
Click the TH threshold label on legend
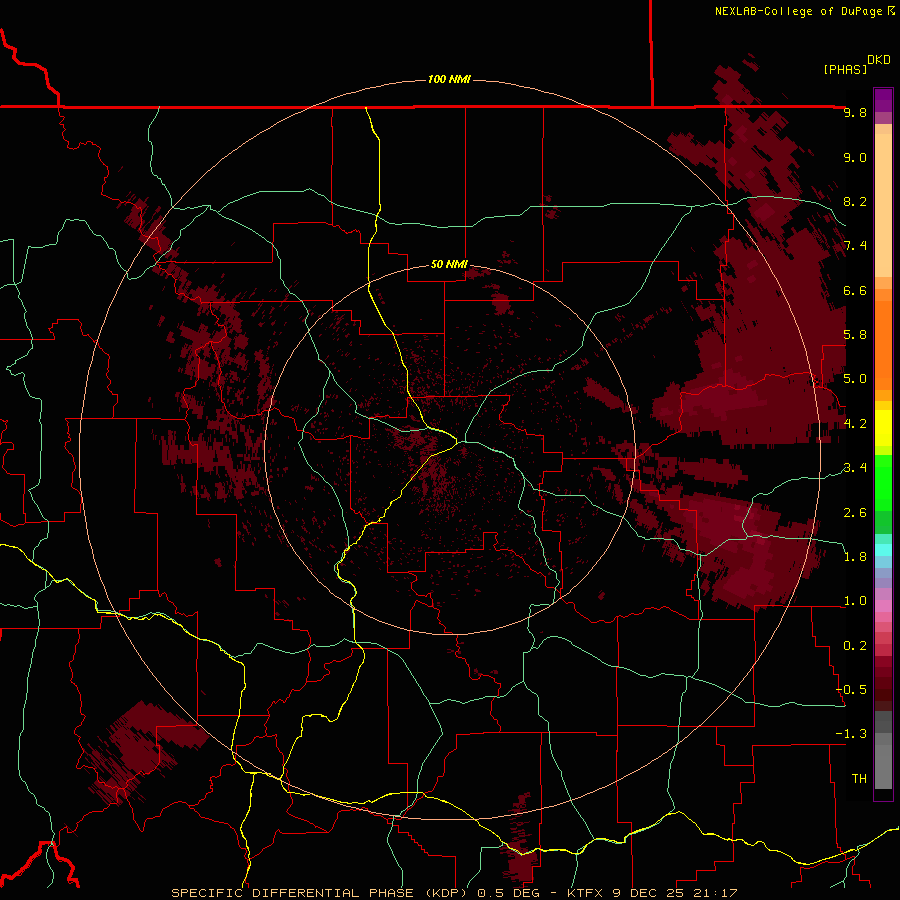[859, 779]
